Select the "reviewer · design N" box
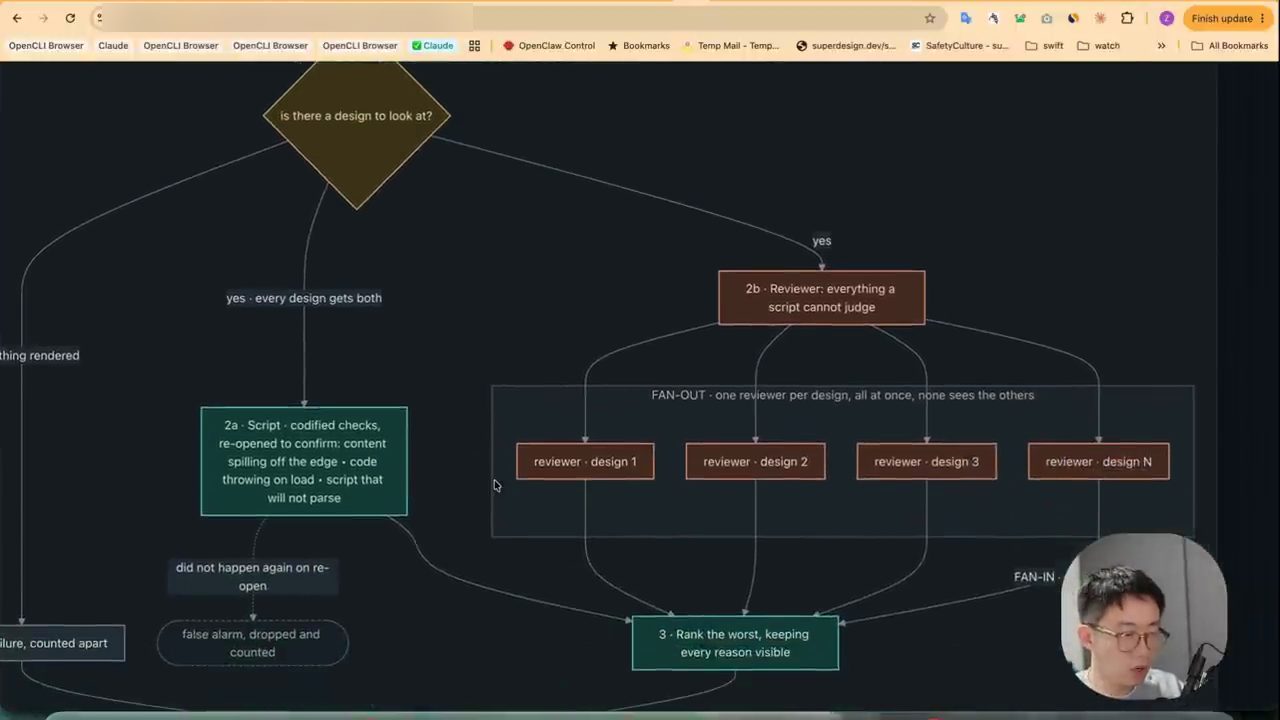1280x720 pixels. 1098,461
